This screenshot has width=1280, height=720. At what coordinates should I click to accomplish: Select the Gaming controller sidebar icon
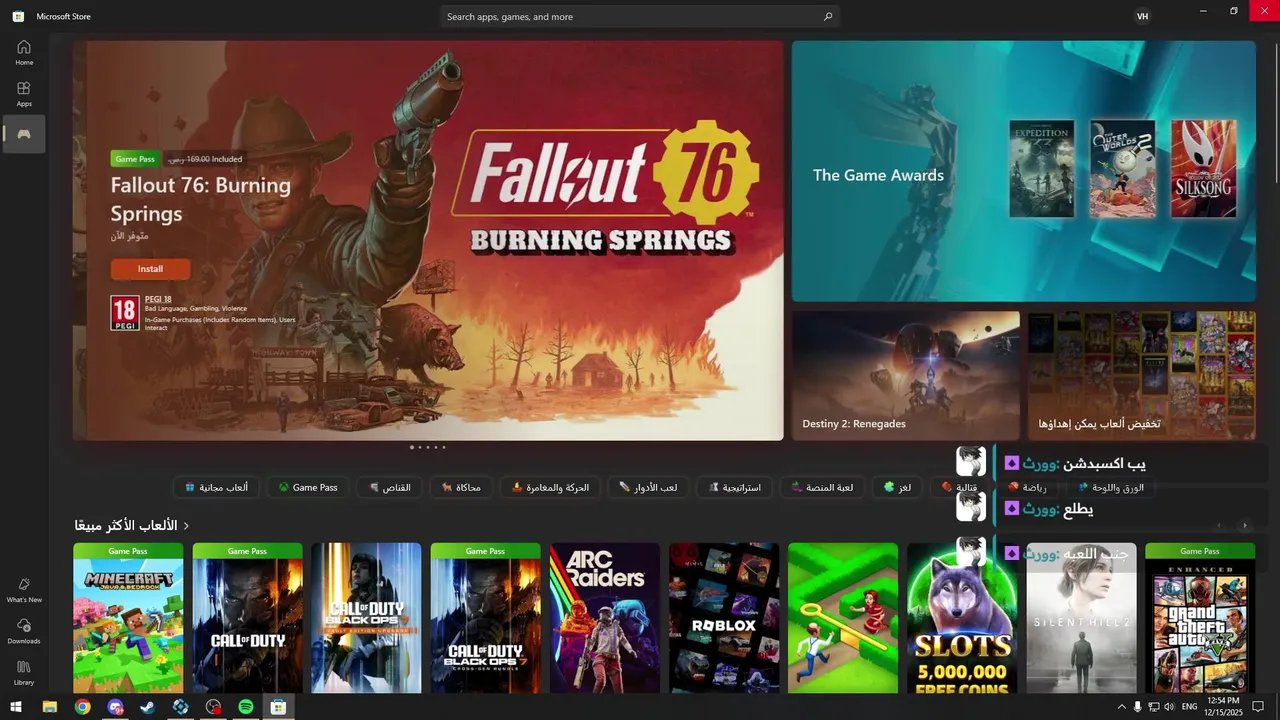pos(24,134)
